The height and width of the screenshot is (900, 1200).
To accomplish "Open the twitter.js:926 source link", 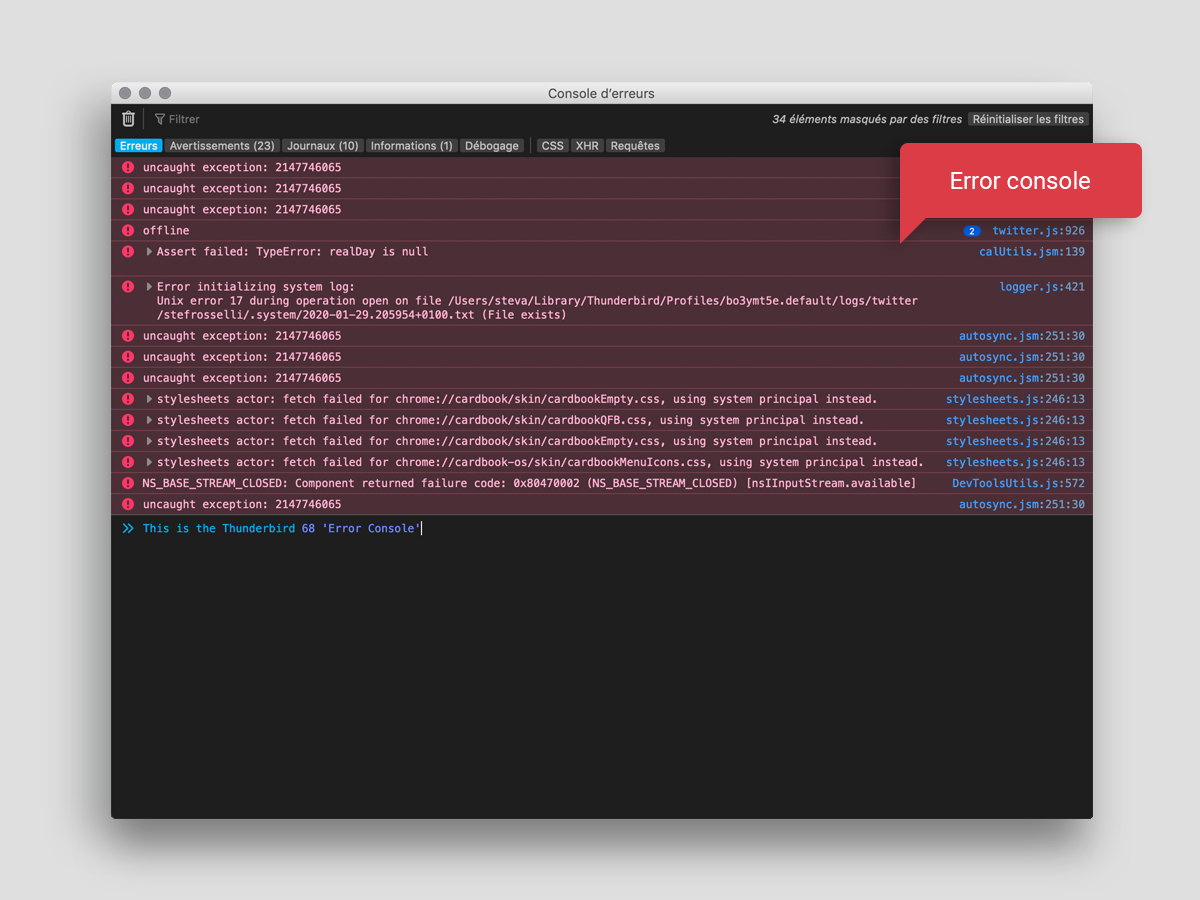I will tap(1038, 231).
